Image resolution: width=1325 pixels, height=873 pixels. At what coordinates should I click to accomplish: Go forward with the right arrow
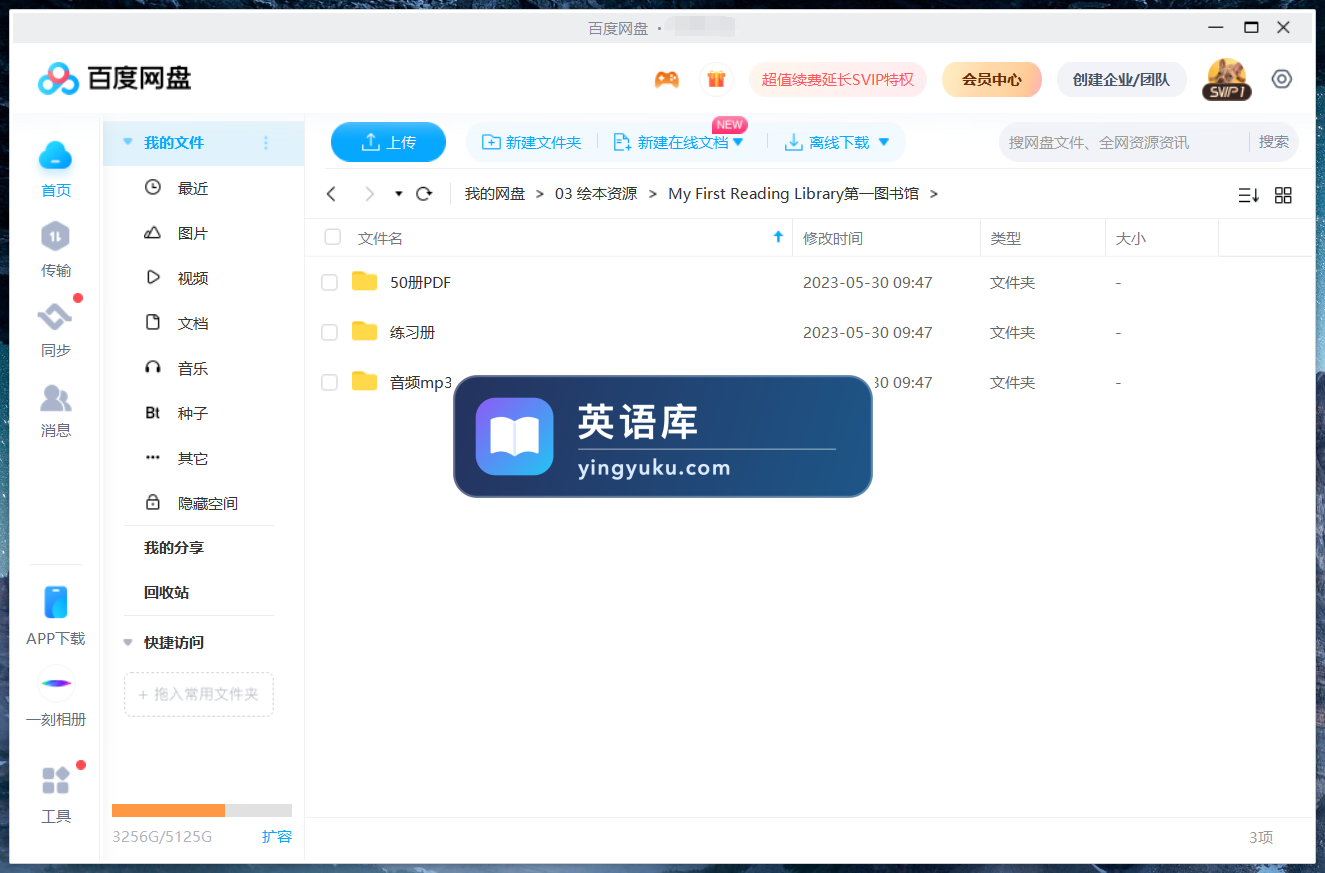(x=369, y=194)
